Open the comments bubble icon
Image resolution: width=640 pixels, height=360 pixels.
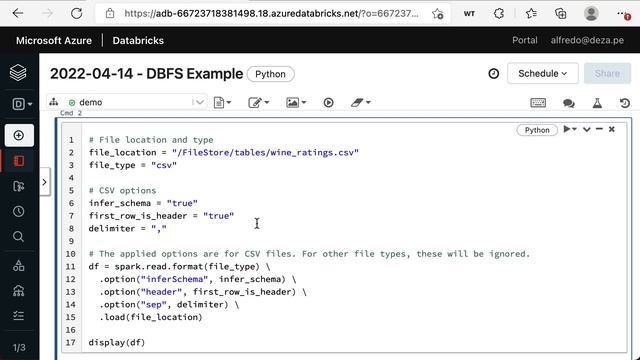(569, 103)
